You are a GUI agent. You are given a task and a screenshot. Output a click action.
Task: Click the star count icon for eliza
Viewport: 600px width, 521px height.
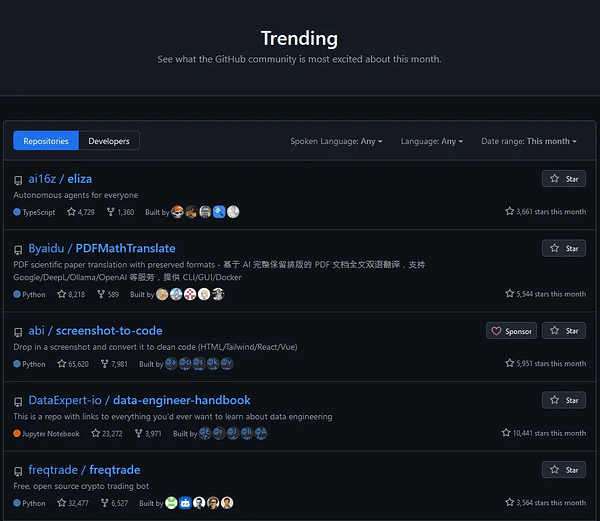coord(71,212)
